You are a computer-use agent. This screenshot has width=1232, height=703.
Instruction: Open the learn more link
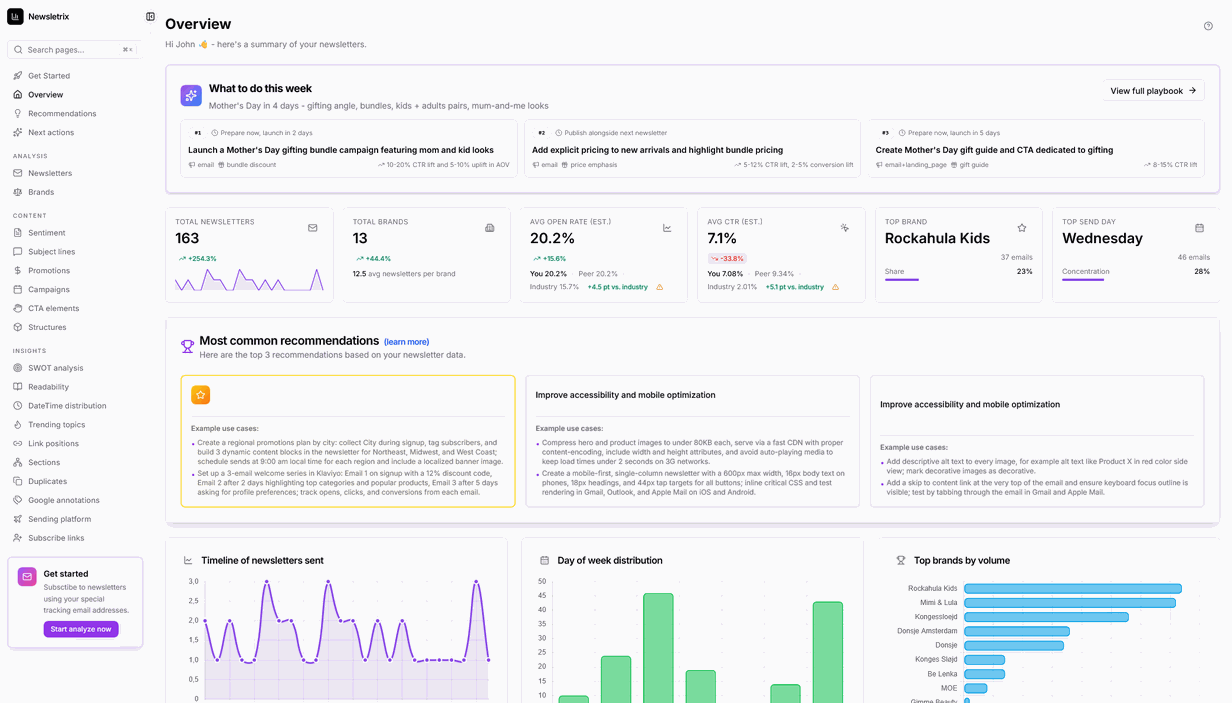tap(407, 342)
